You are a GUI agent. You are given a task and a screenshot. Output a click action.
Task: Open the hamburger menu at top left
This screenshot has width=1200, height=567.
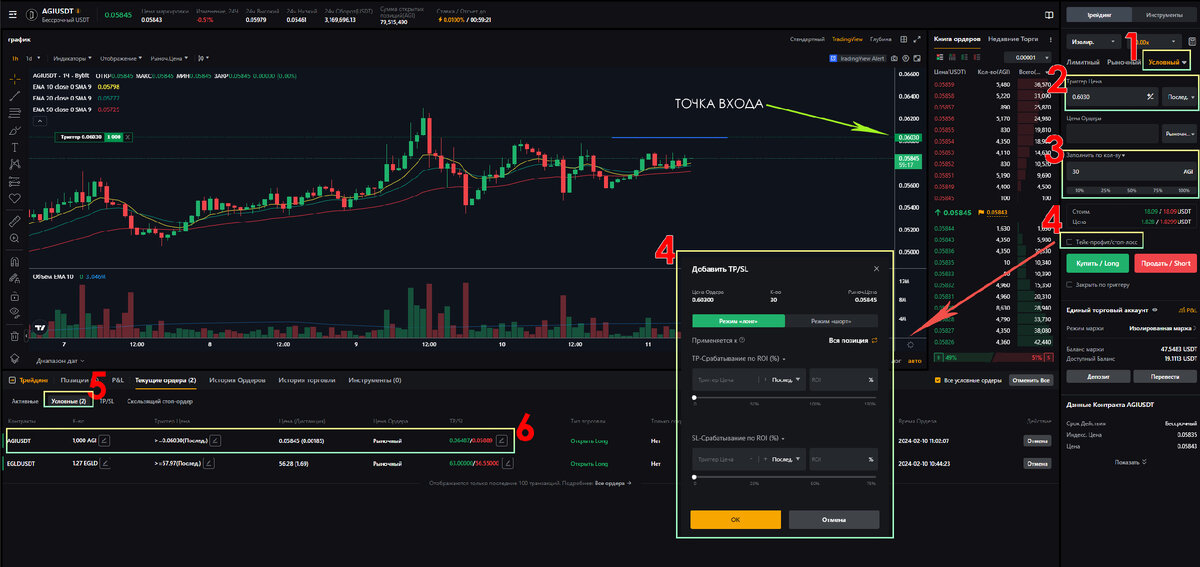(13, 14)
